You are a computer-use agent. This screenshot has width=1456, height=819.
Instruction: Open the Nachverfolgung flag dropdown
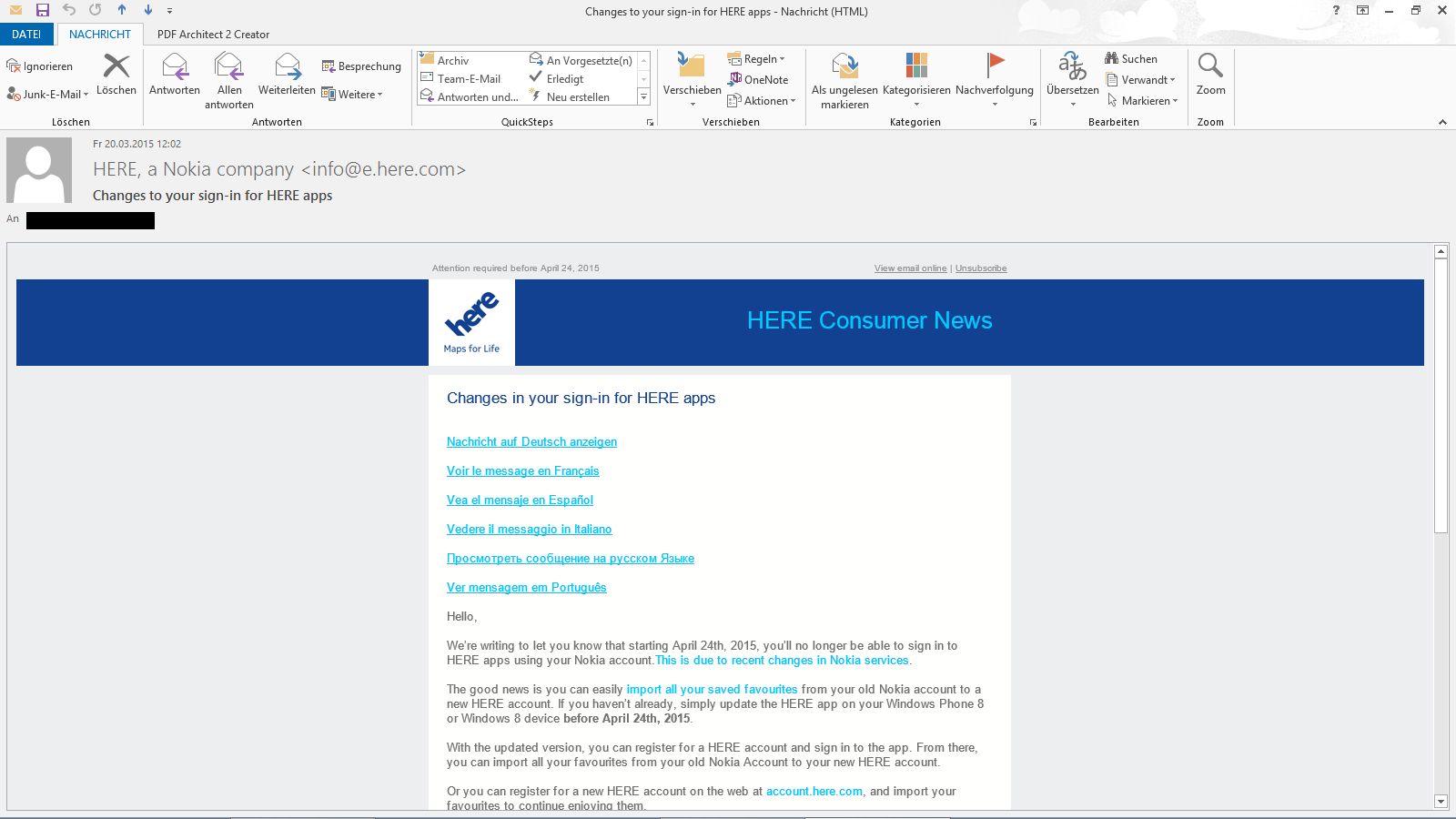pos(995,80)
